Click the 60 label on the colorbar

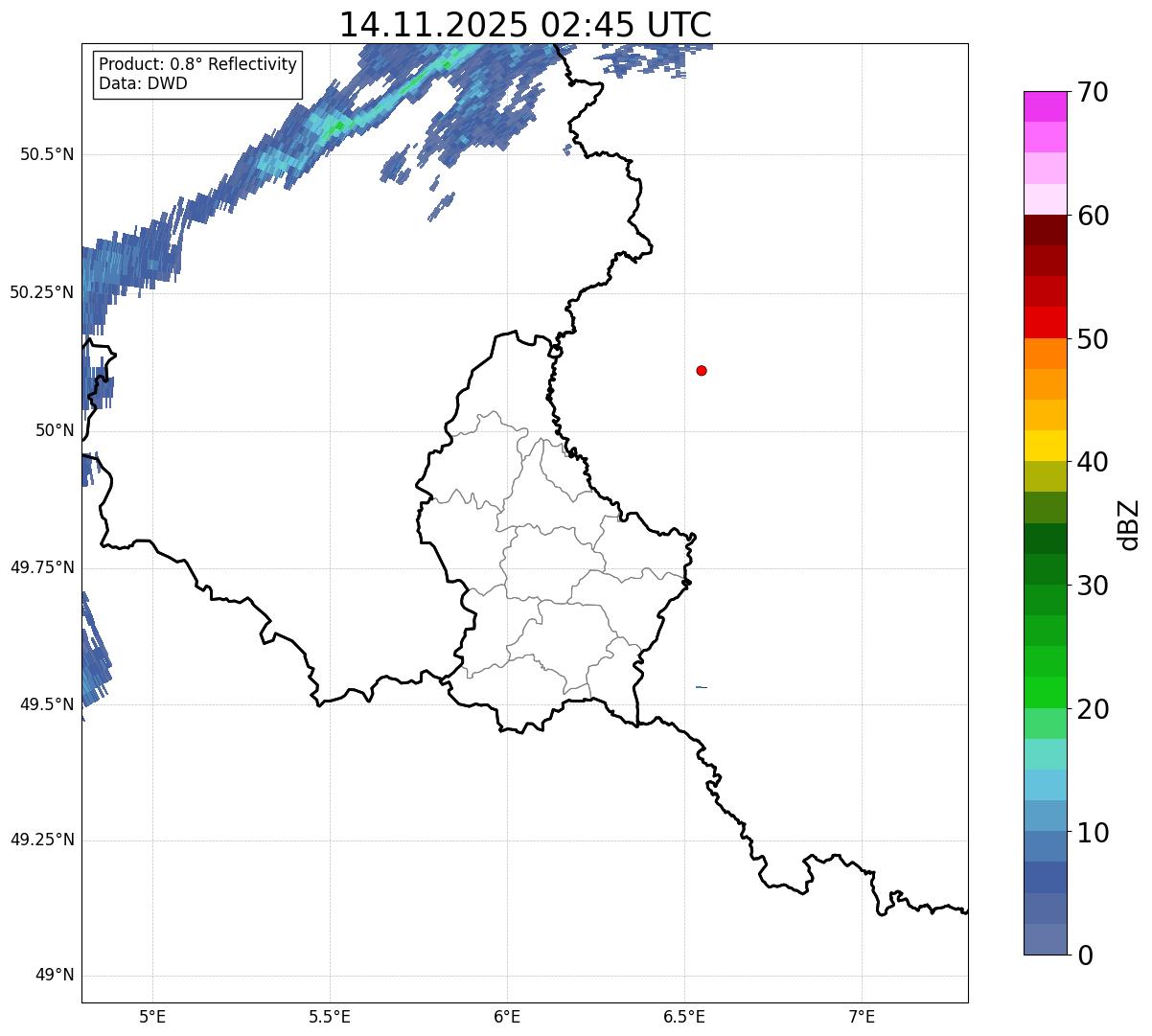click(1093, 217)
